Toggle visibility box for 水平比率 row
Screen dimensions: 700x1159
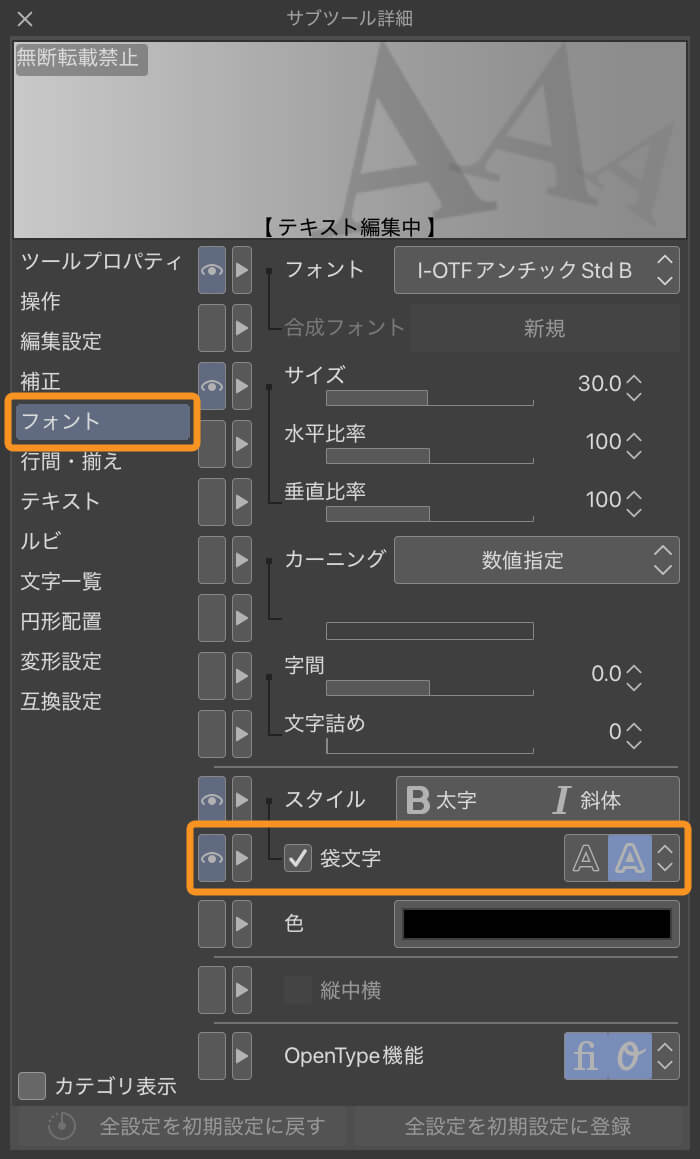point(212,443)
